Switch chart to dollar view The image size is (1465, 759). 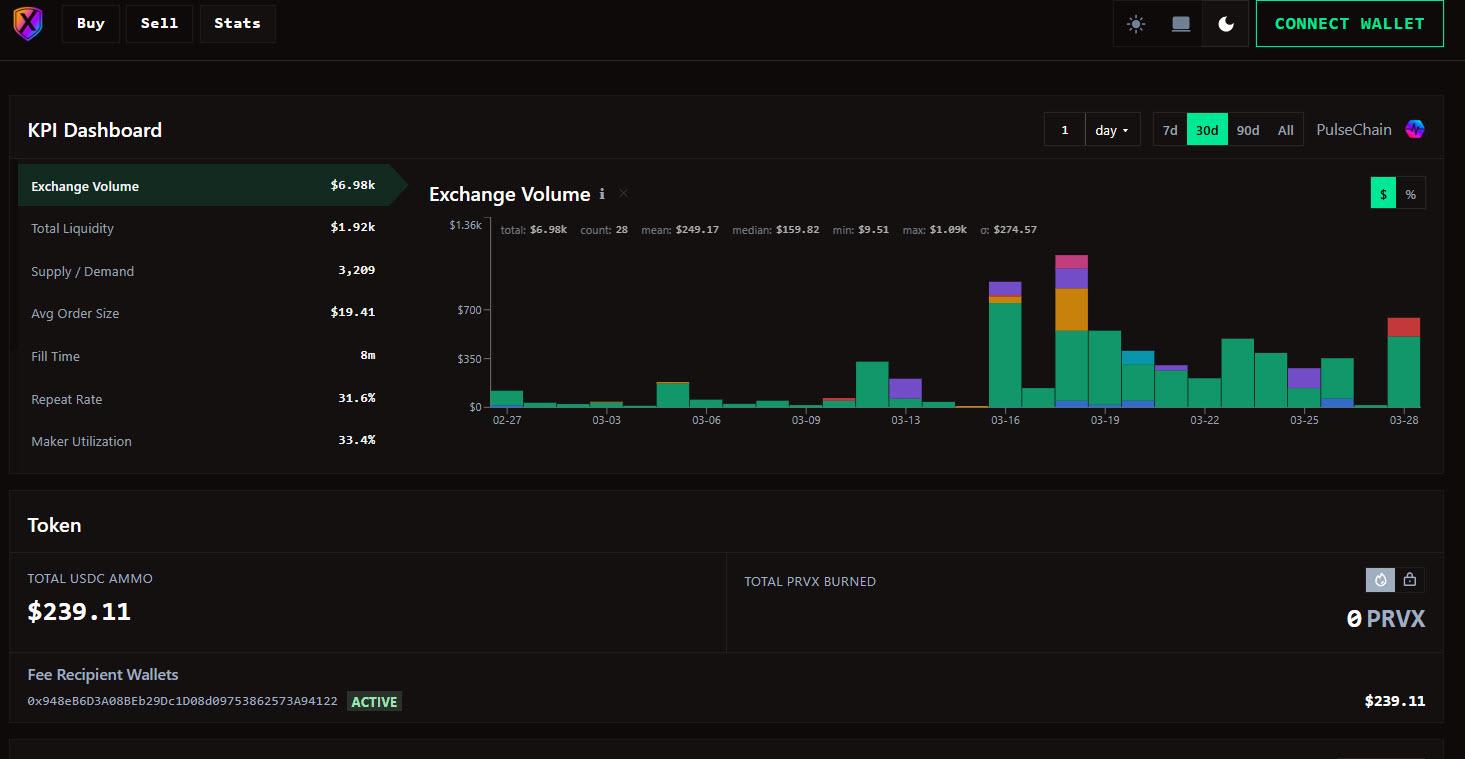click(x=1383, y=194)
